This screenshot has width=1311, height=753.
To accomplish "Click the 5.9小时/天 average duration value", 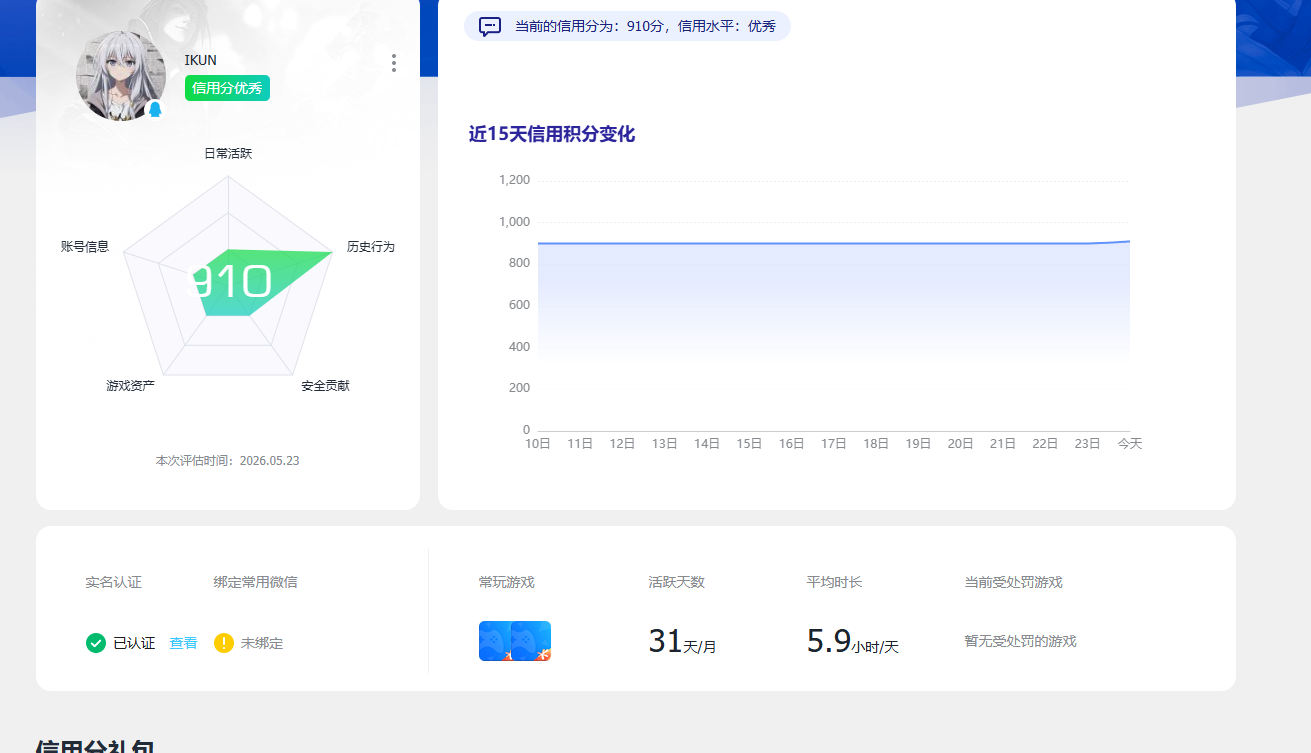I will tap(853, 641).
